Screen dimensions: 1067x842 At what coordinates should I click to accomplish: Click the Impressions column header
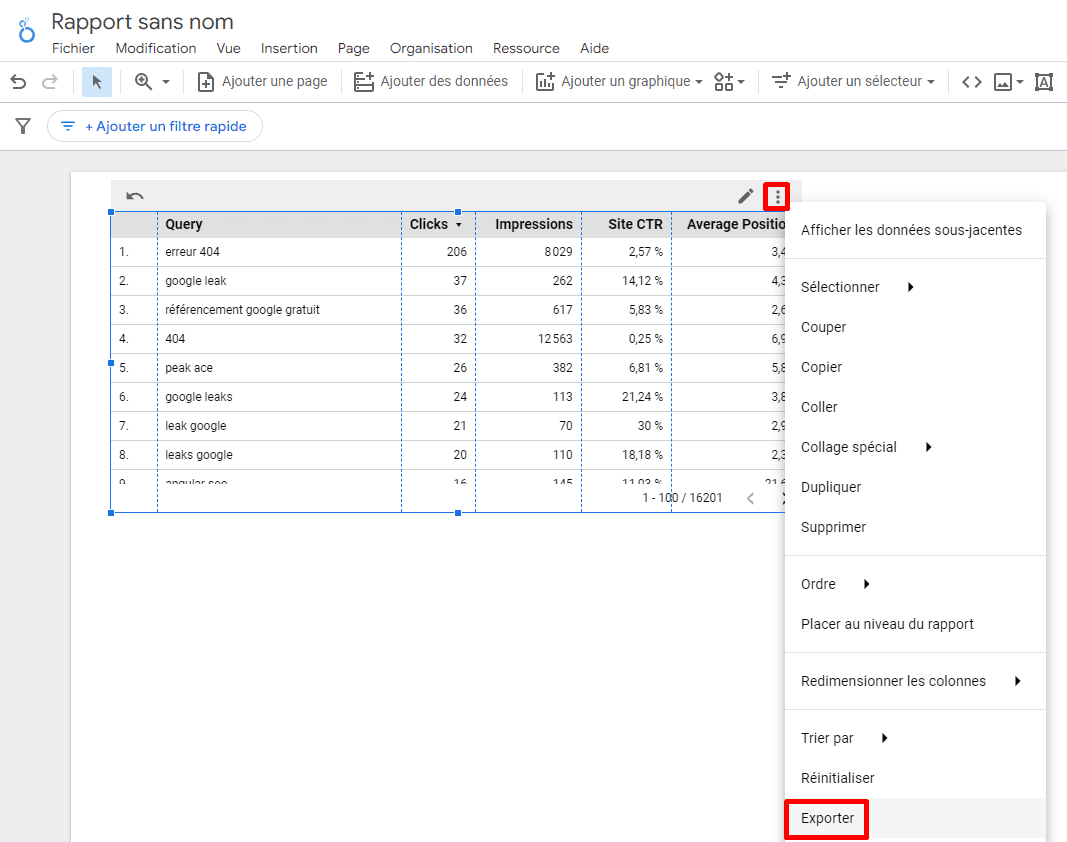pyautogui.click(x=534, y=225)
